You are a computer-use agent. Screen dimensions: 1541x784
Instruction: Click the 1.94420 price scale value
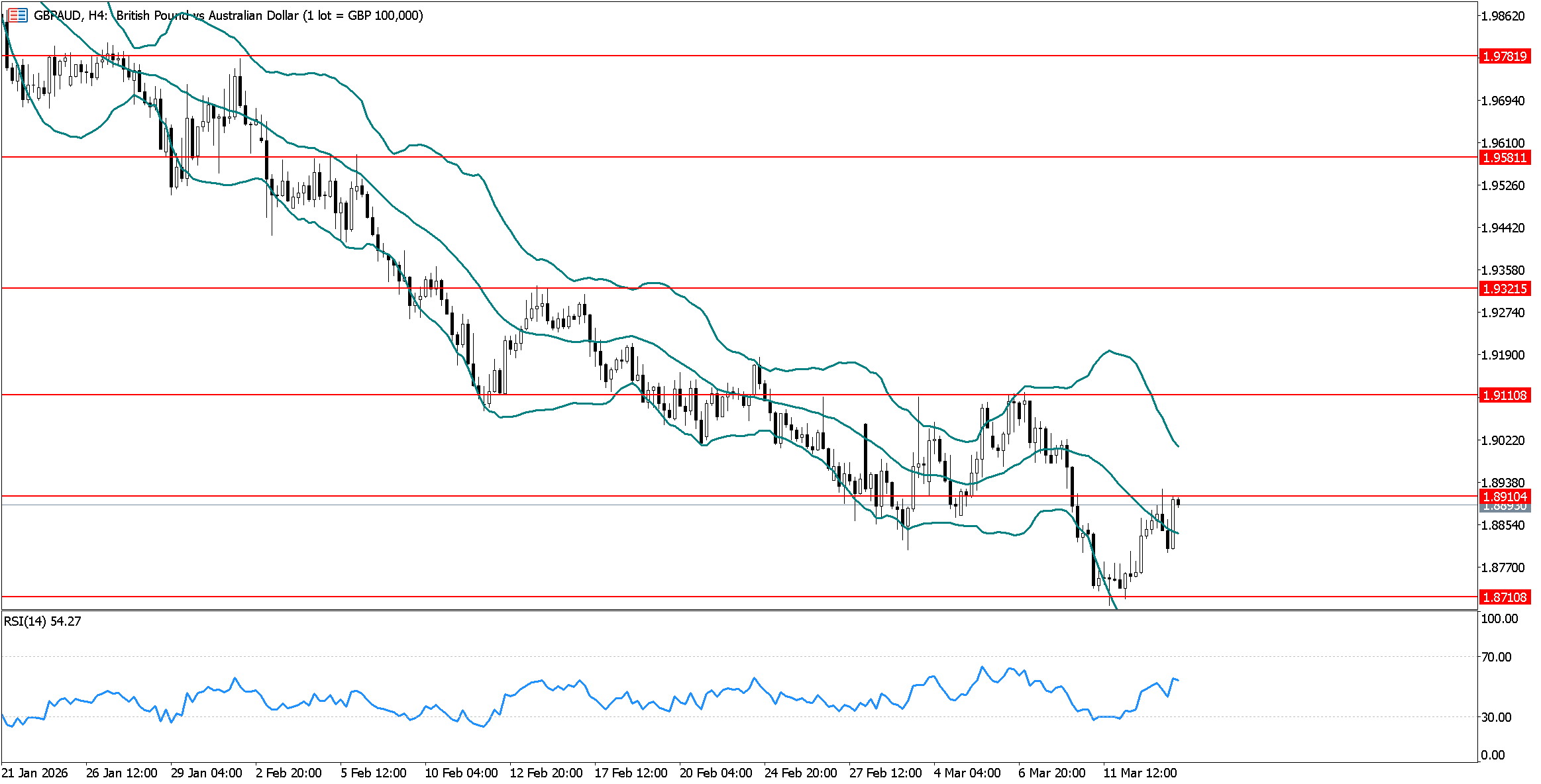(x=1503, y=228)
